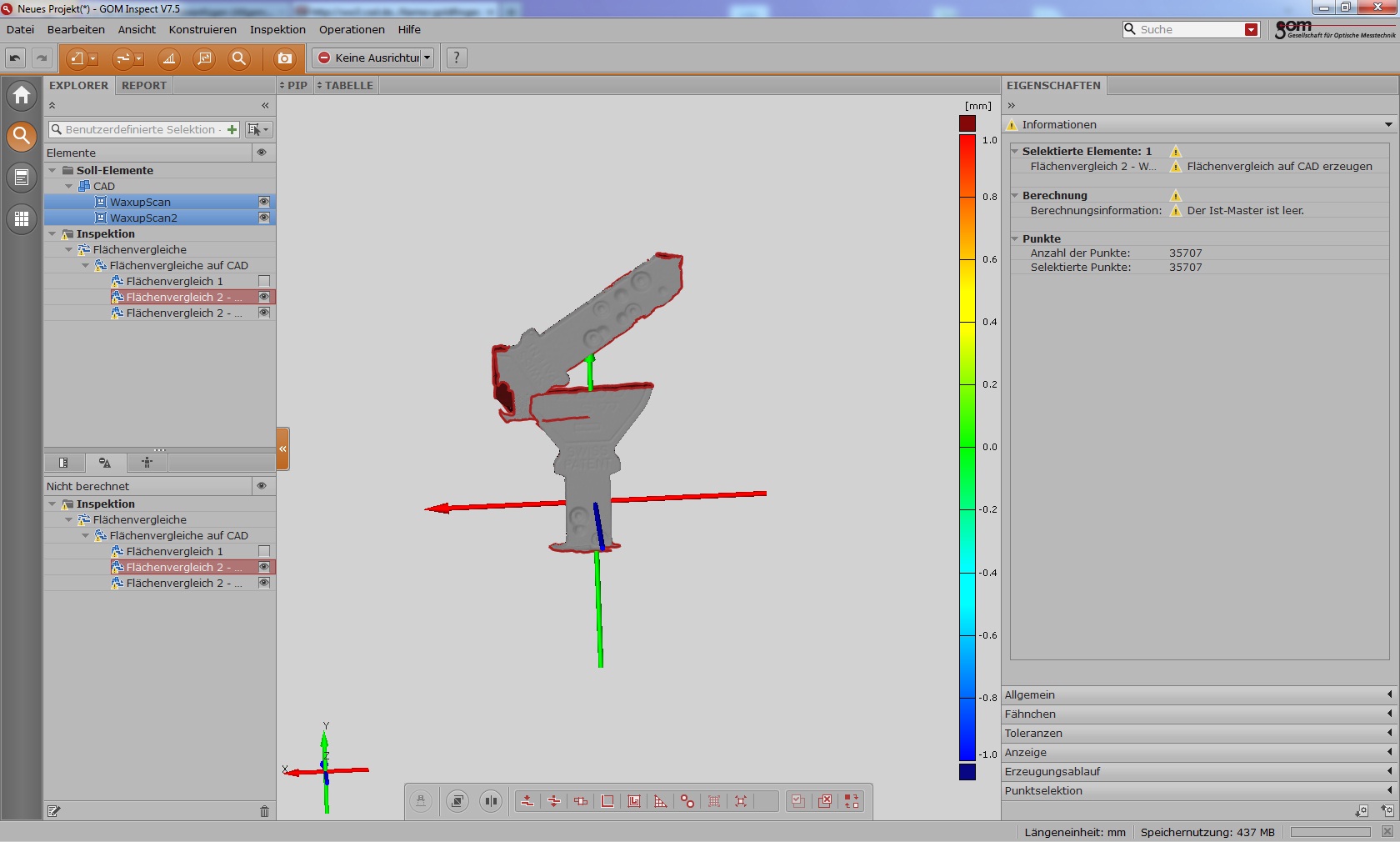Toggle the eye in the Elemente header

[x=262, y=153]
